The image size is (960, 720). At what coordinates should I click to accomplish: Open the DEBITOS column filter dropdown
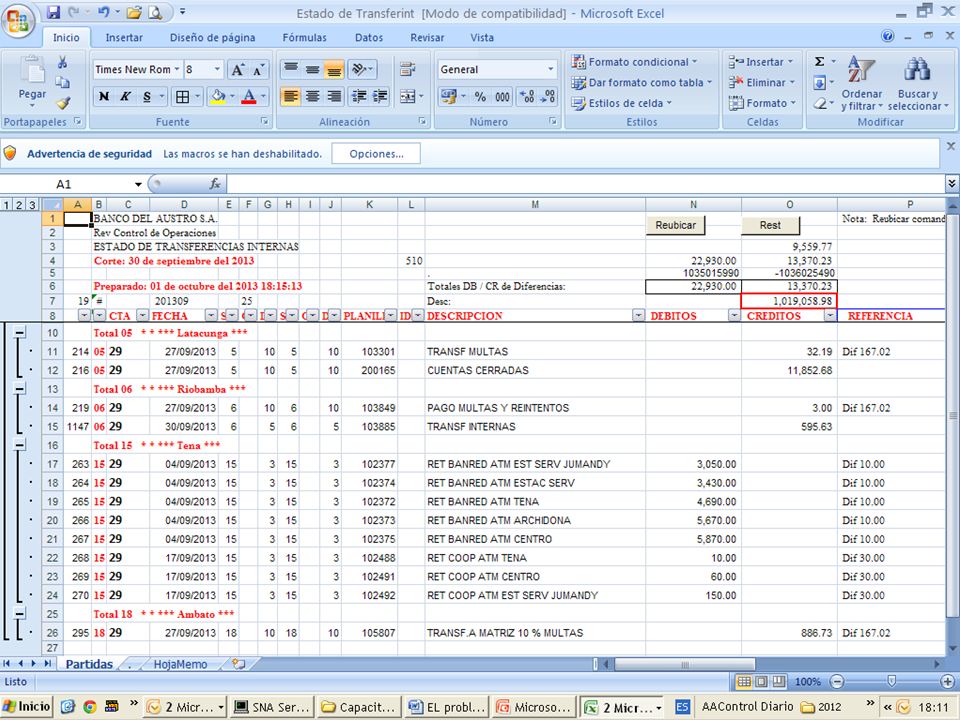734,315
